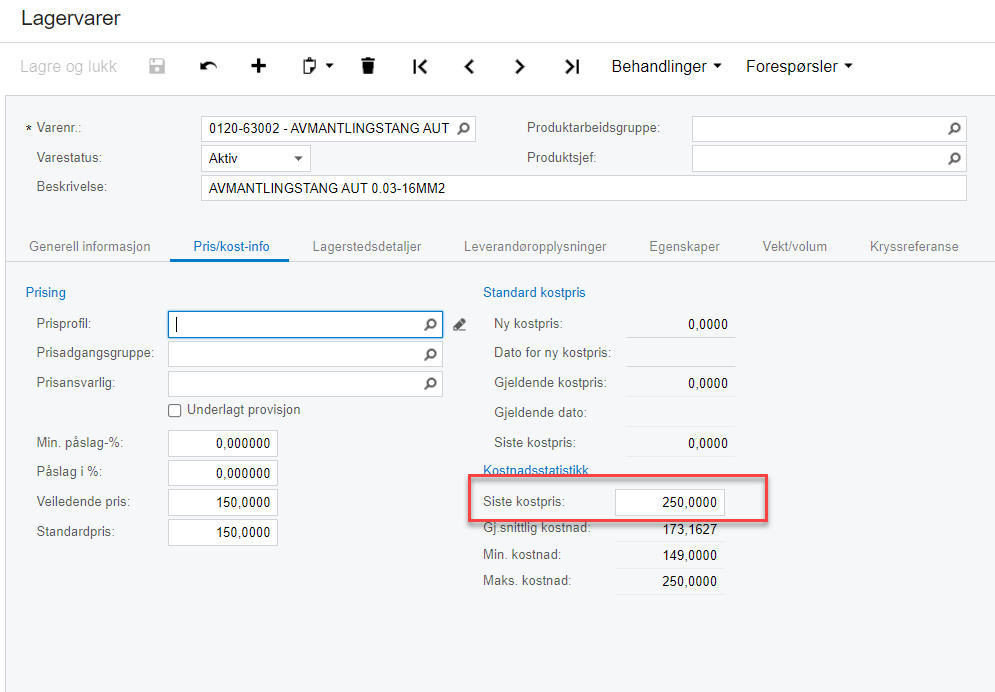The width and height of the screenshot is (995, 692).
Task: Click the Gjeldende kostpris value 0,0000
Action: (x=708, y=383)
